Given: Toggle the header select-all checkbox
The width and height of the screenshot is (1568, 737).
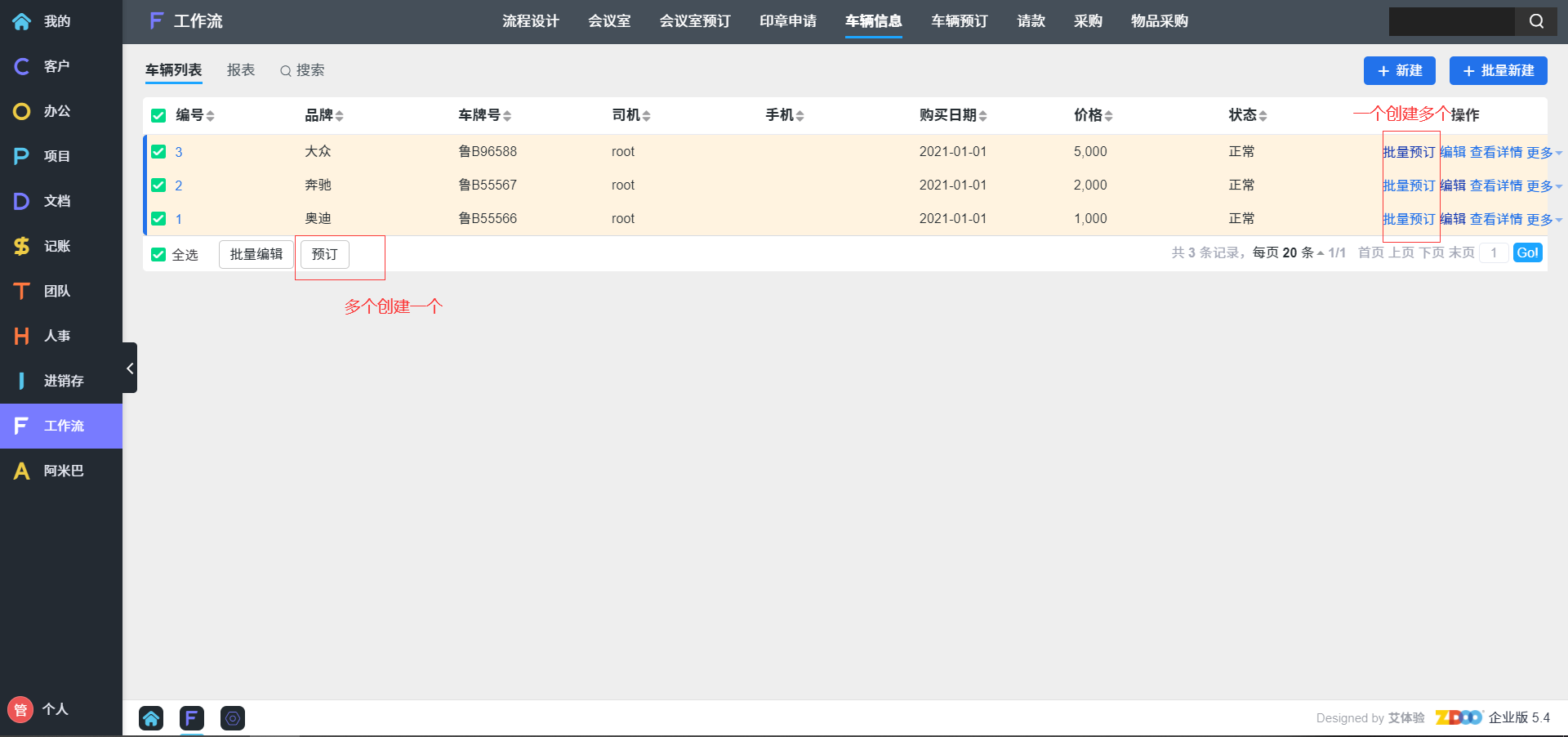Looking at the screenshot, I should [158, 115].
